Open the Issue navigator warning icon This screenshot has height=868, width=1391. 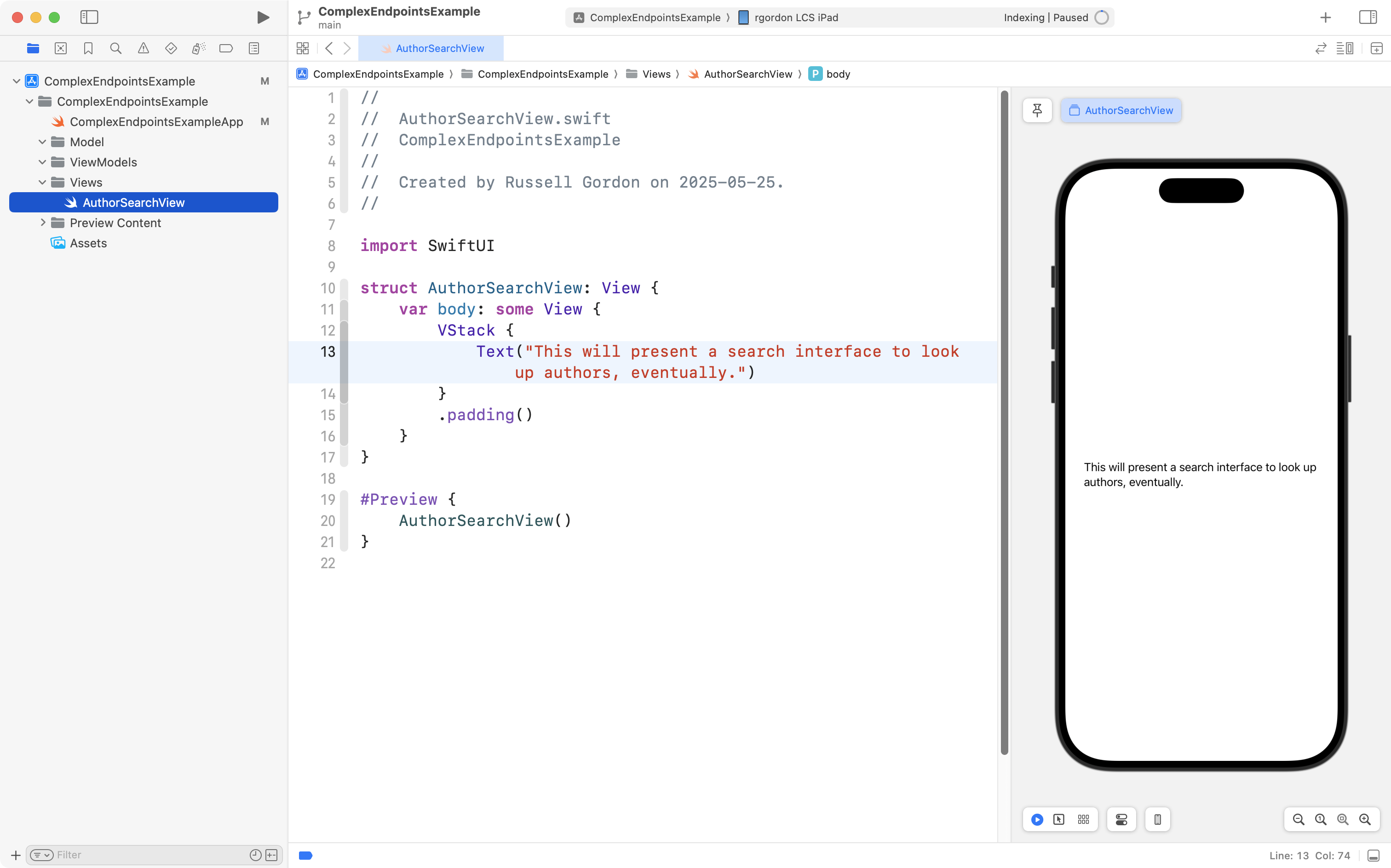(144, 48)
